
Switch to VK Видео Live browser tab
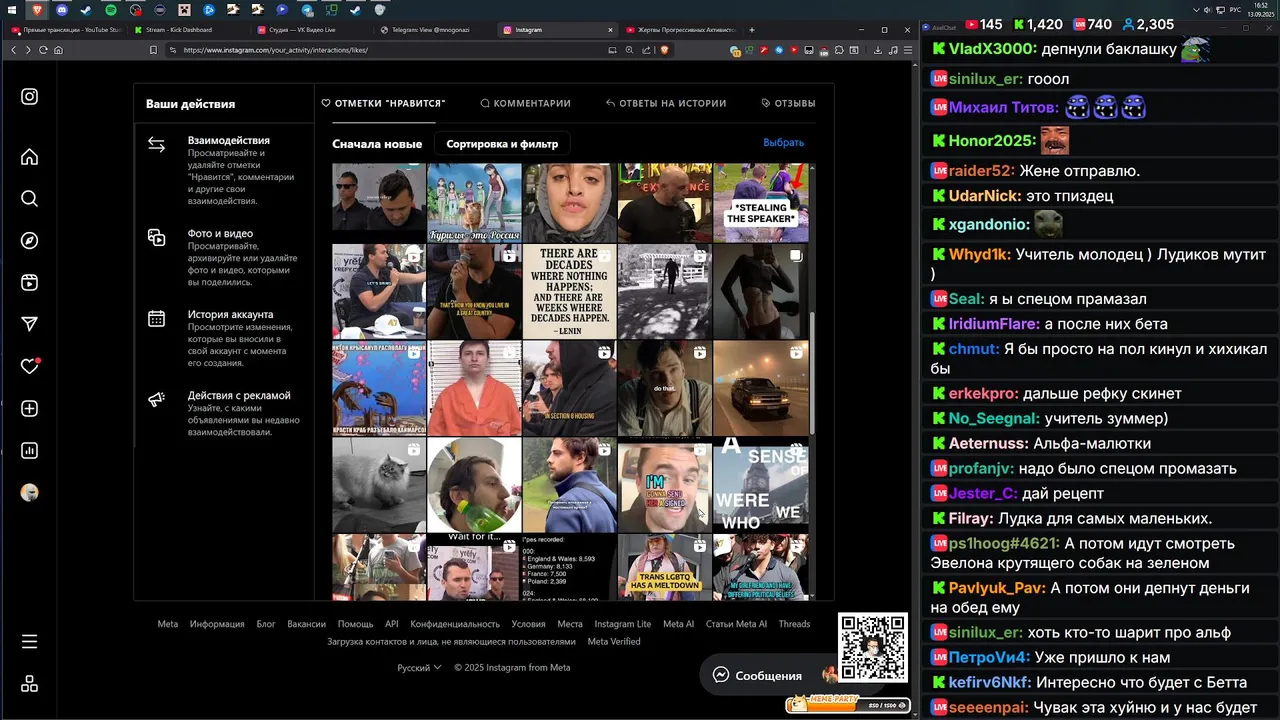point(310,30)
